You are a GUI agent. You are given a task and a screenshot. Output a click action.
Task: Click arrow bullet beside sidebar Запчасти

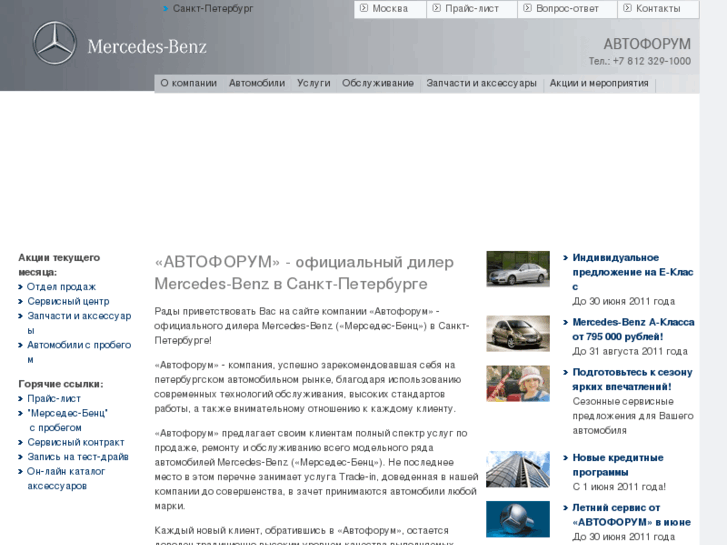point(20,316)
